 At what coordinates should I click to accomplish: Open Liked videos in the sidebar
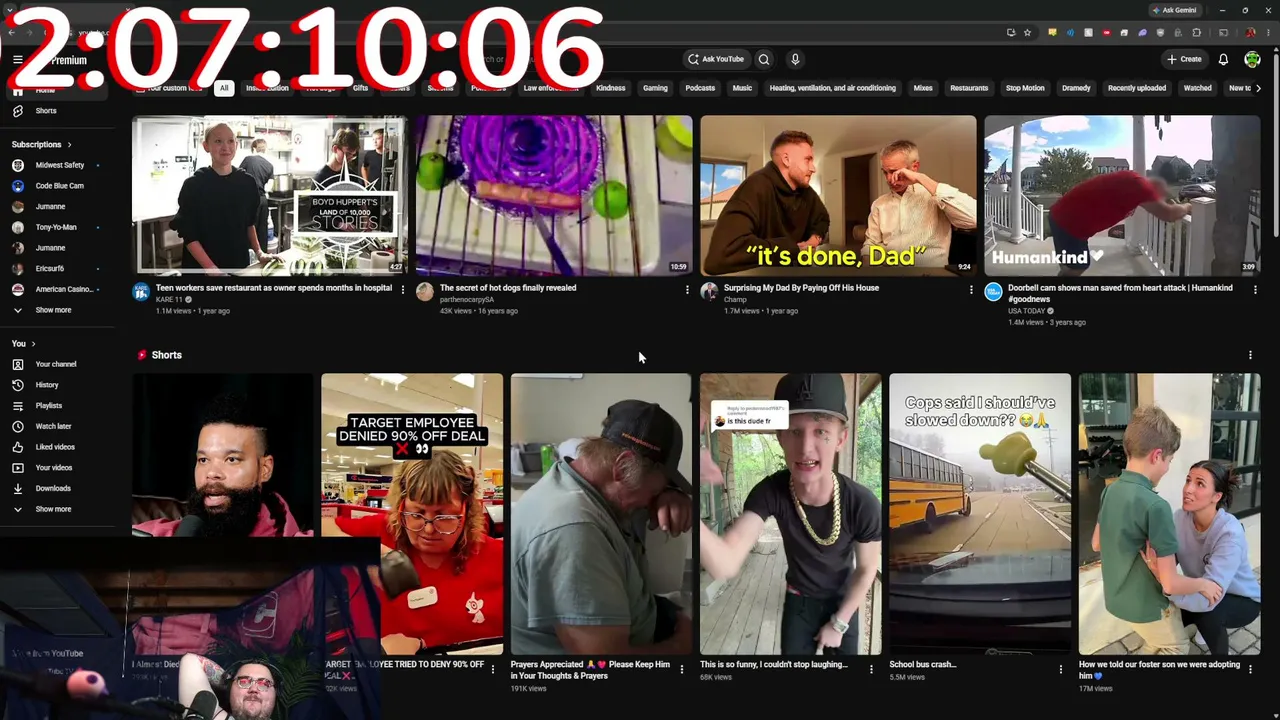click(x=57, y=447)
